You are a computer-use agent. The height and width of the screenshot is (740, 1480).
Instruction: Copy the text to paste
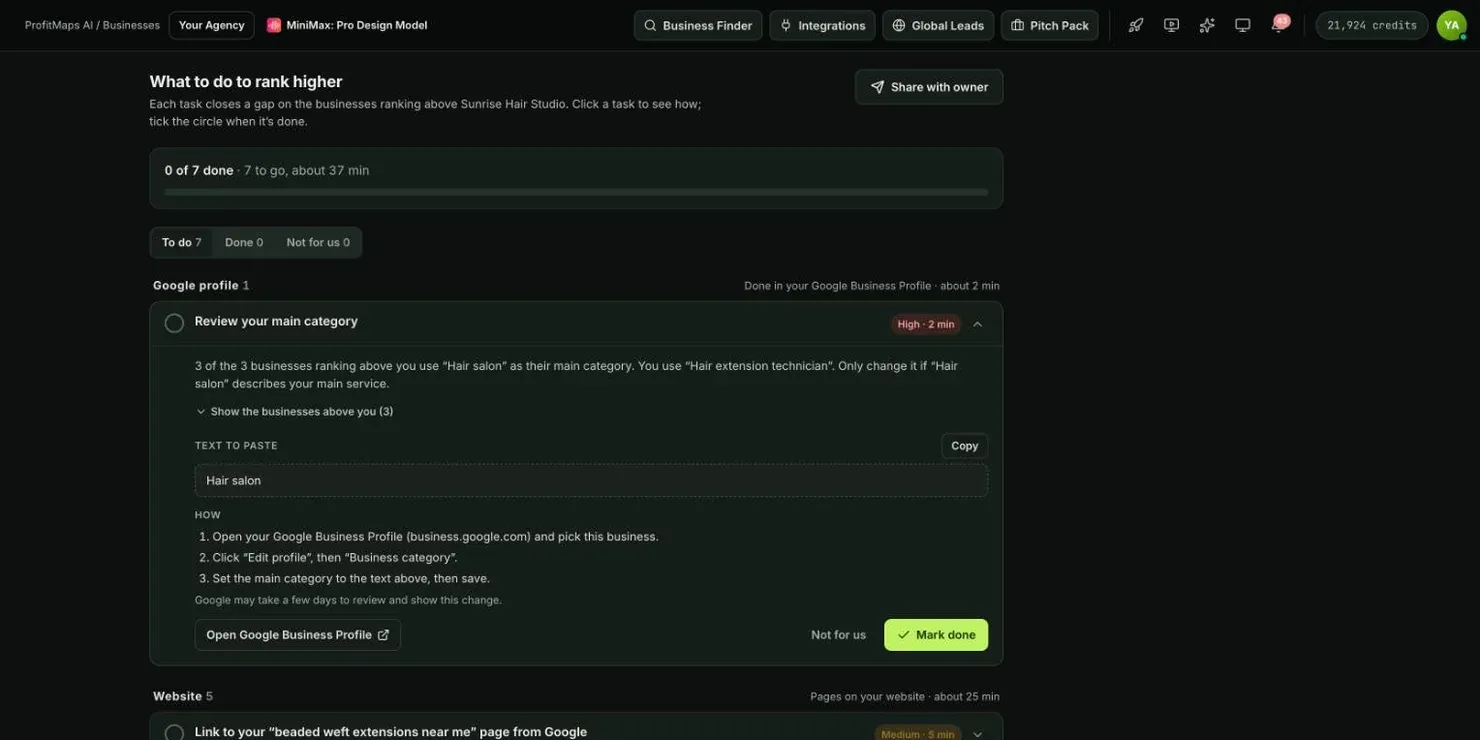click(964, 446)
